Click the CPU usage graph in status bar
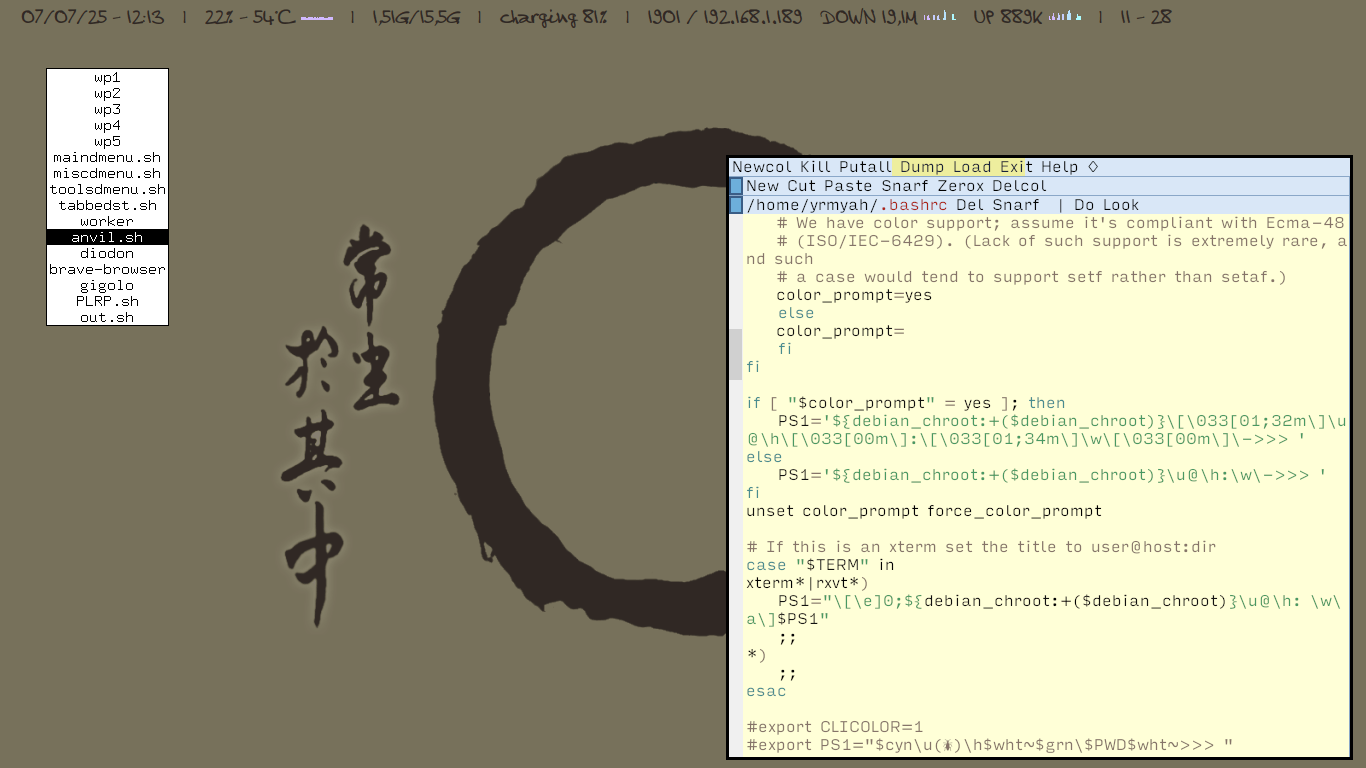The image size is (1366, 768). click(317, 17)
